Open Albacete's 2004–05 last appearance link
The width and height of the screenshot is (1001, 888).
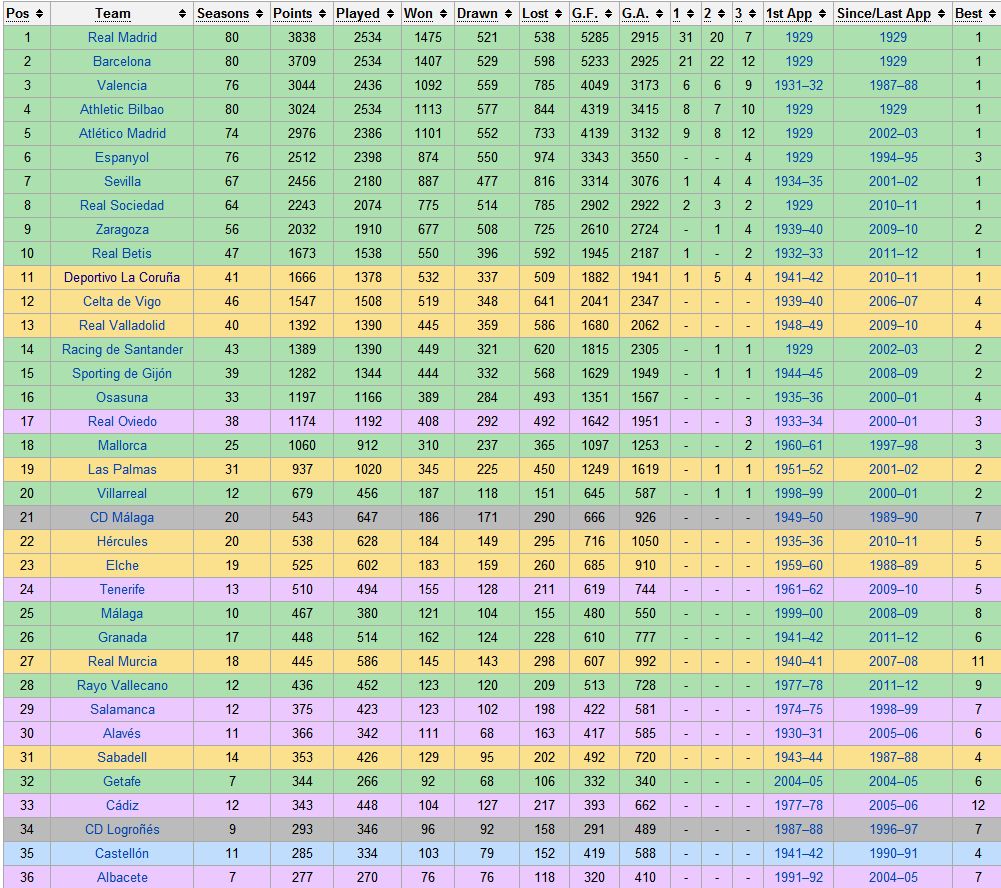(892, 877)
